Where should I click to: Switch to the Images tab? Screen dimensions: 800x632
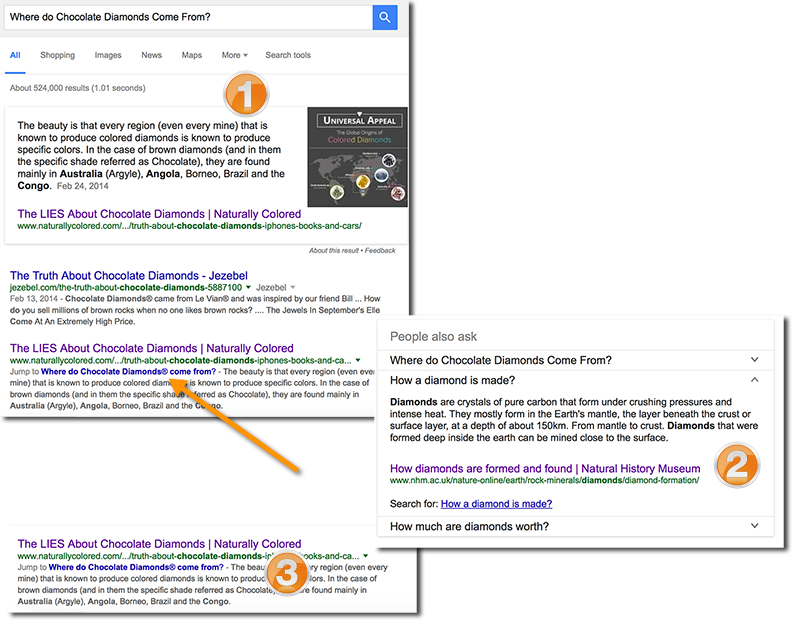point(108,55)
